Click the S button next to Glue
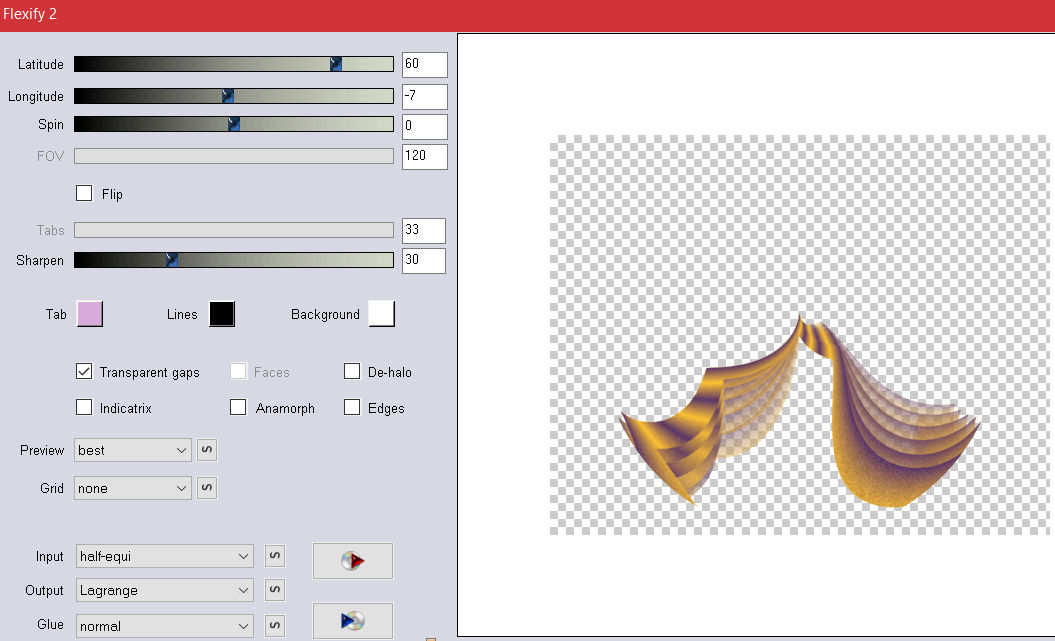This screenshot has width=1055, height=641. 275,626
